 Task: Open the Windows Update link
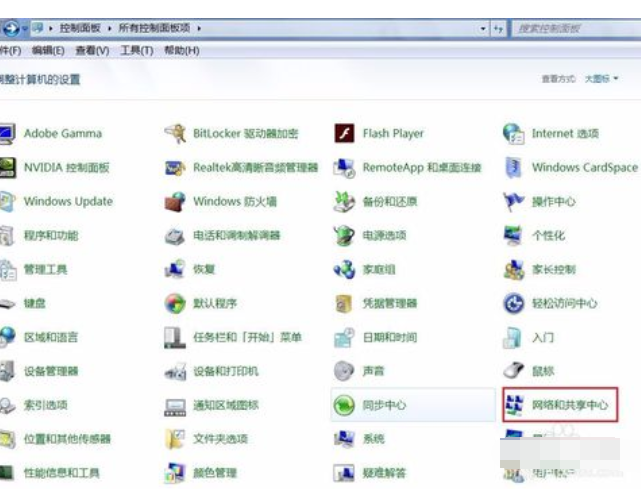click(x=68, y=201)
